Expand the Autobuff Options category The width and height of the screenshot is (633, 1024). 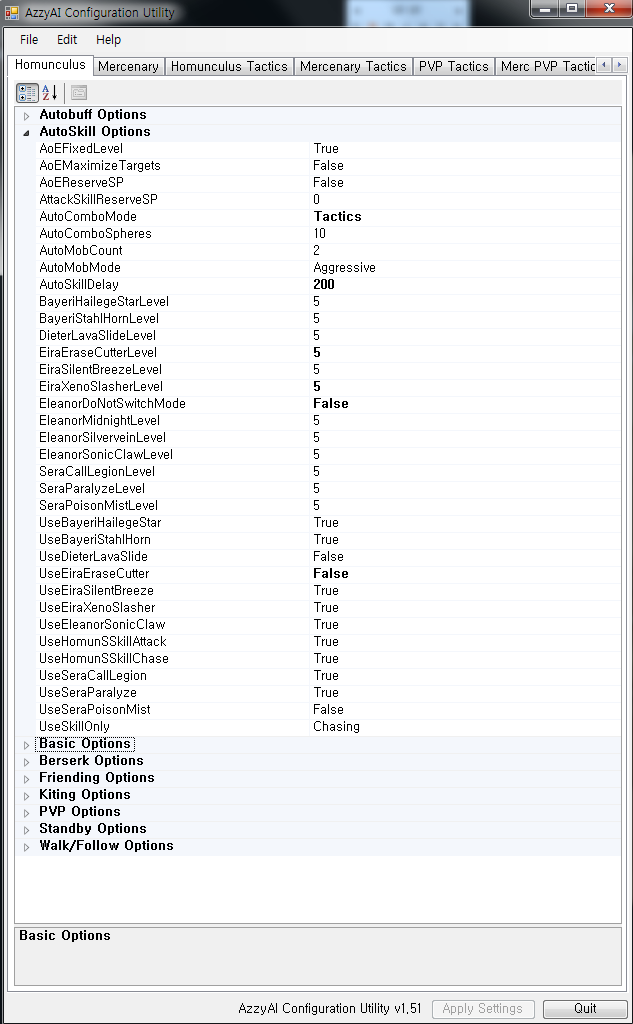(x=27, y=115)
